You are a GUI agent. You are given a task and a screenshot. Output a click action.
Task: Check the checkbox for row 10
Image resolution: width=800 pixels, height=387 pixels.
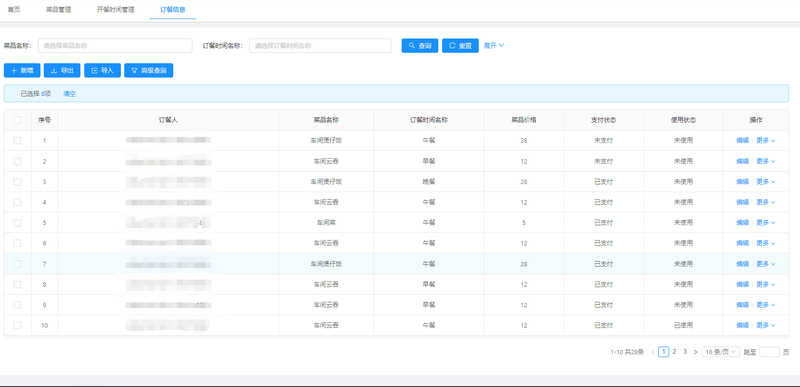pos(17,325)
